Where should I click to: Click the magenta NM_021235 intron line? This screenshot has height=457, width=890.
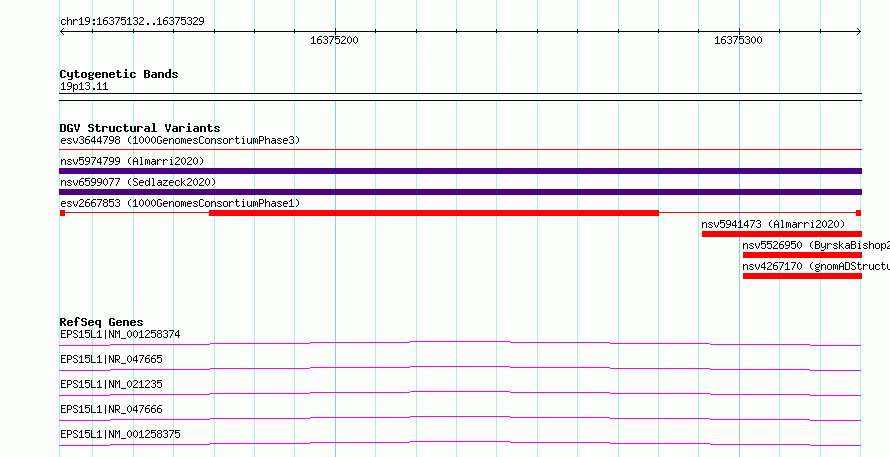click(x=460, y=393)
